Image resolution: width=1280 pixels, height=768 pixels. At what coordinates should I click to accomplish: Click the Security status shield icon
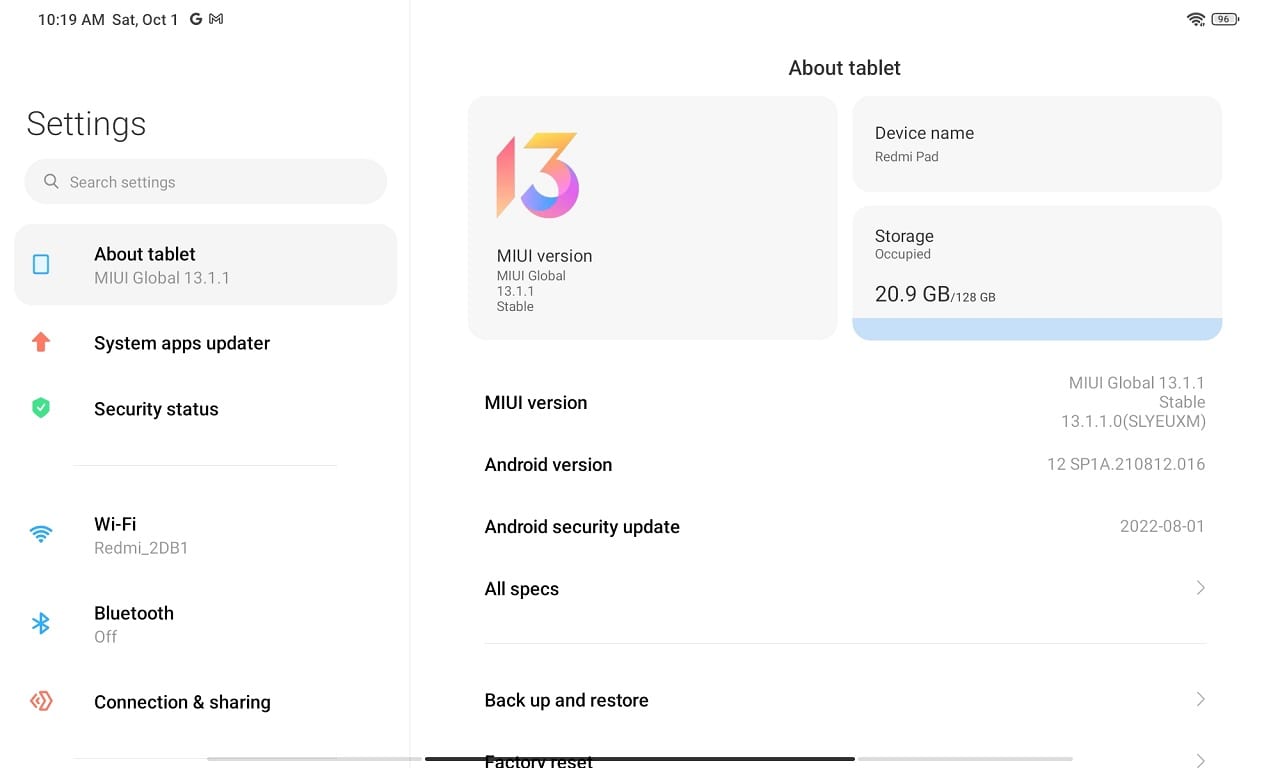(x=41, y=408)
